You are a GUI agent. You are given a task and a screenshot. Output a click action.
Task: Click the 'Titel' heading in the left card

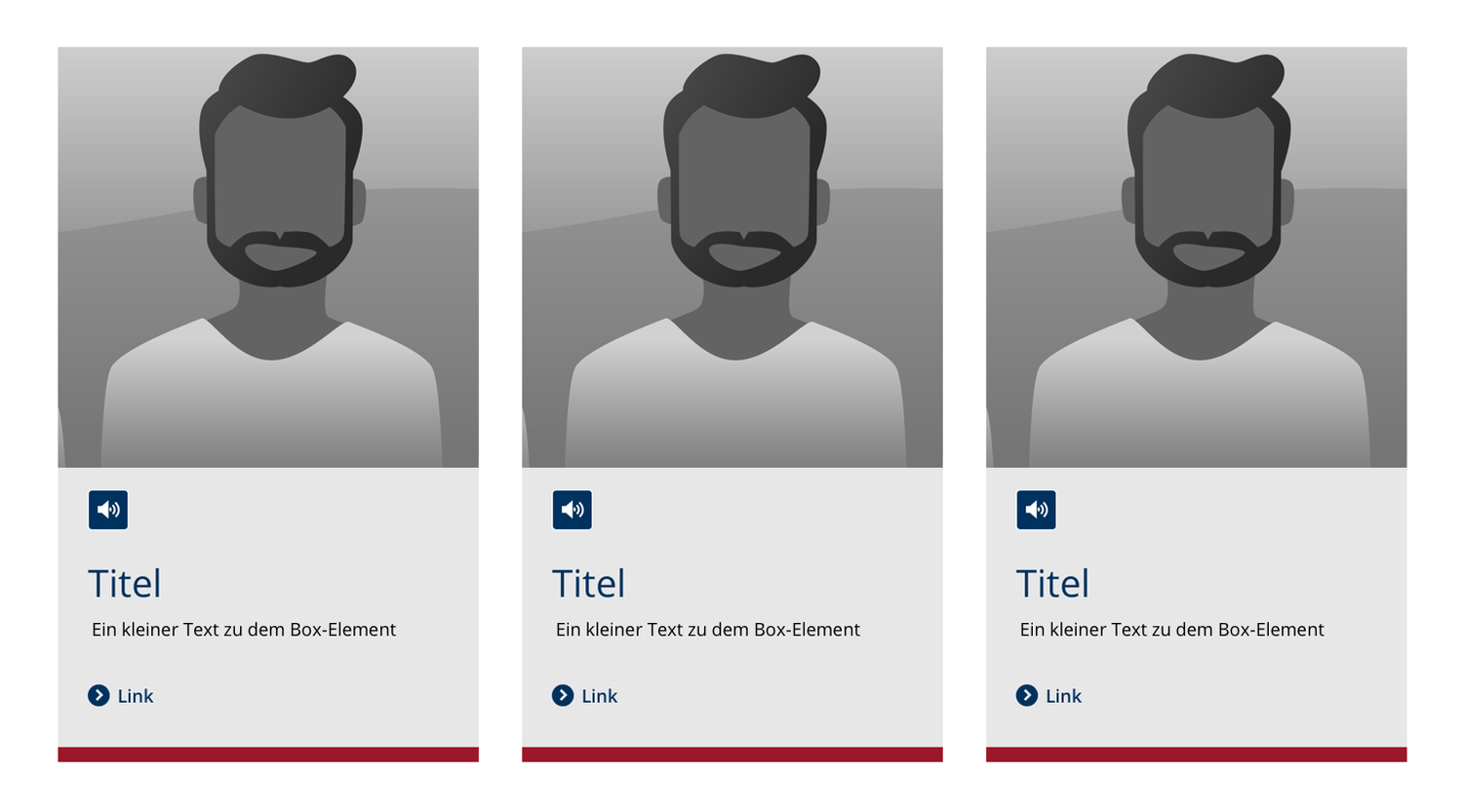coord(125,584)
